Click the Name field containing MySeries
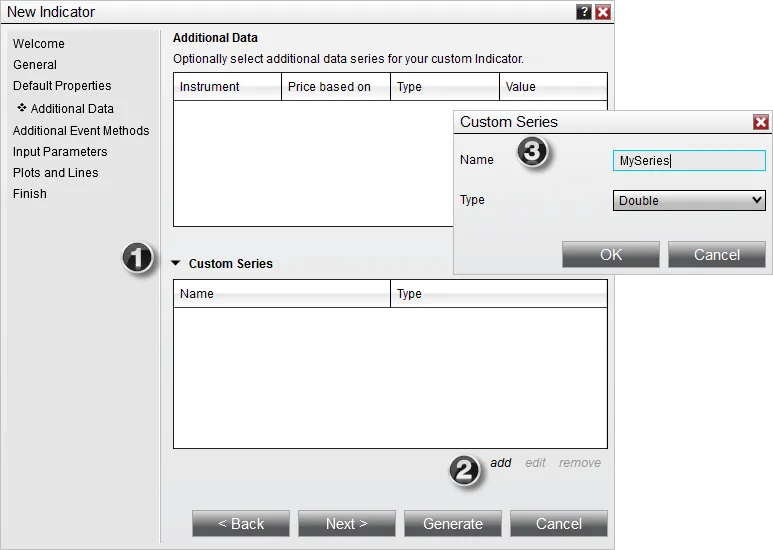The width and height of the screenshot is (773, 550). pyautogui.click(x=689, y=161)
